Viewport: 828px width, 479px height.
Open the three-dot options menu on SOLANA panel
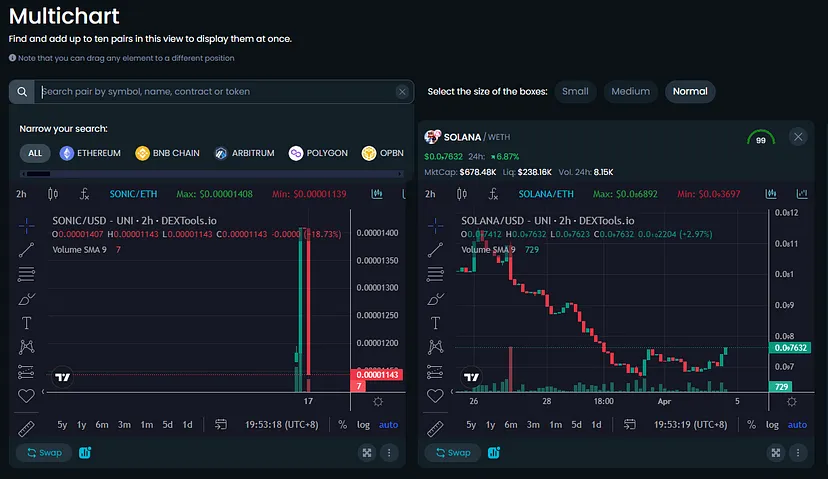coord(797,453)
